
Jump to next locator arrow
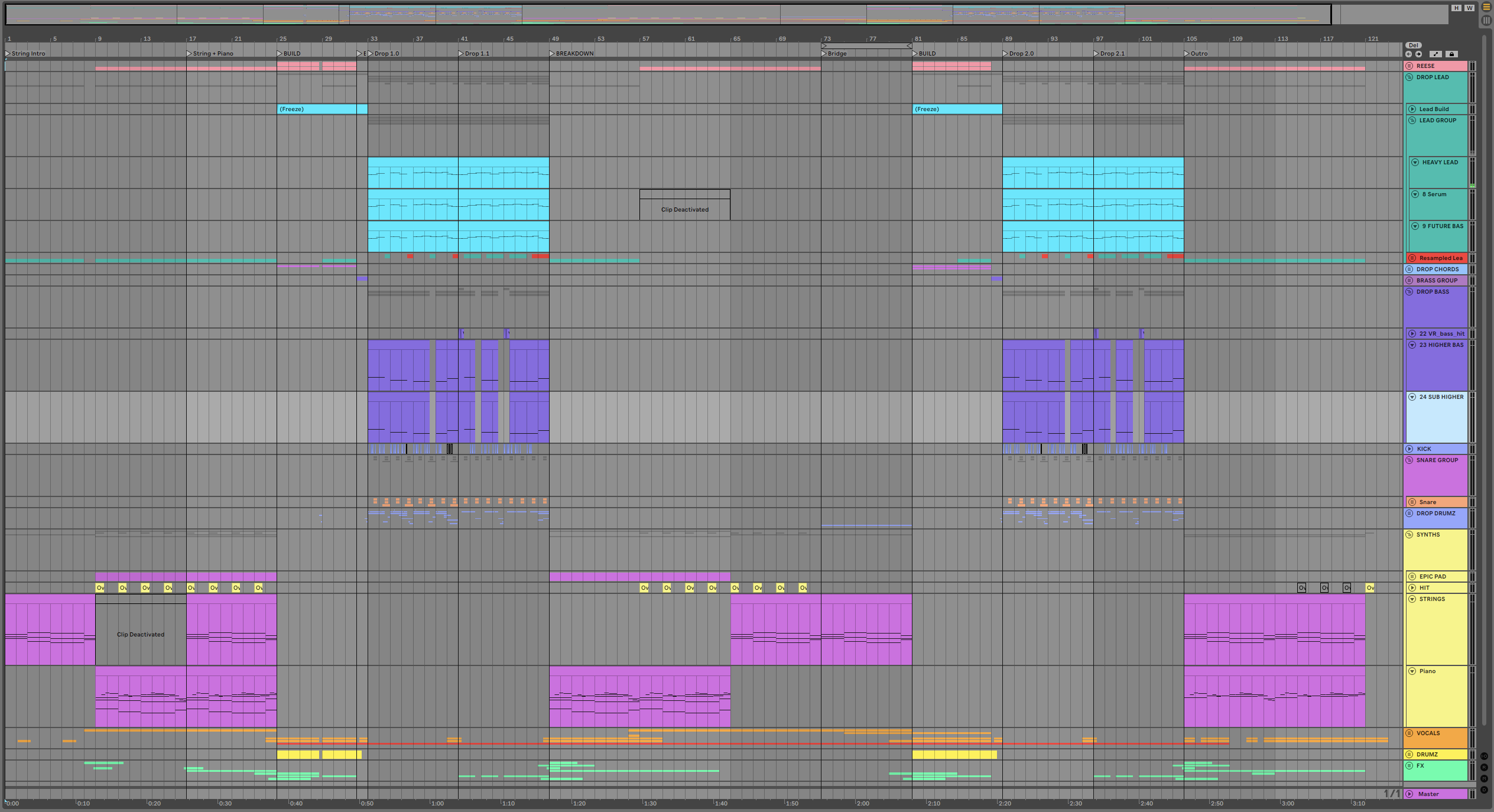point(1418,54)
